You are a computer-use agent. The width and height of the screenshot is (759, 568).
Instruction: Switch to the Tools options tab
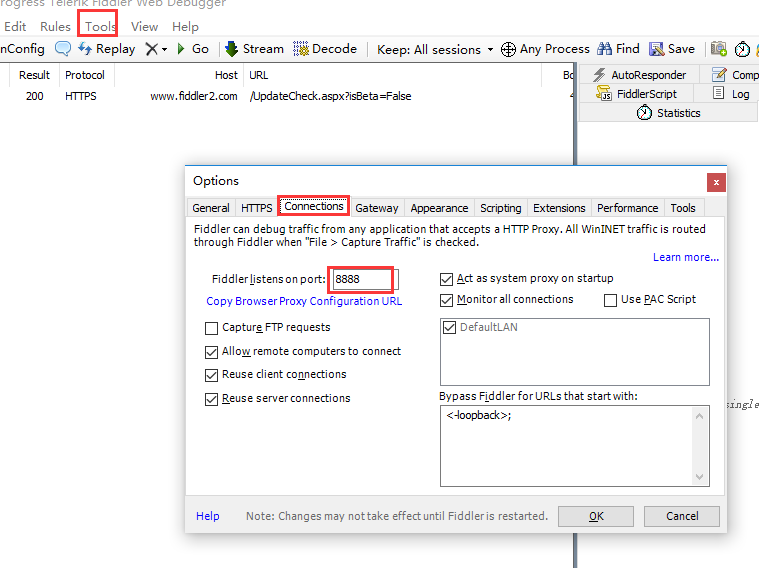coord(683,208)
